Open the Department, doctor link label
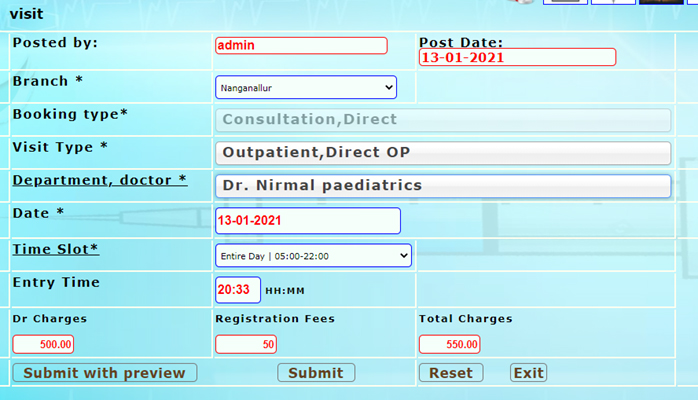698x400 pixels. [x=99, y=180]
